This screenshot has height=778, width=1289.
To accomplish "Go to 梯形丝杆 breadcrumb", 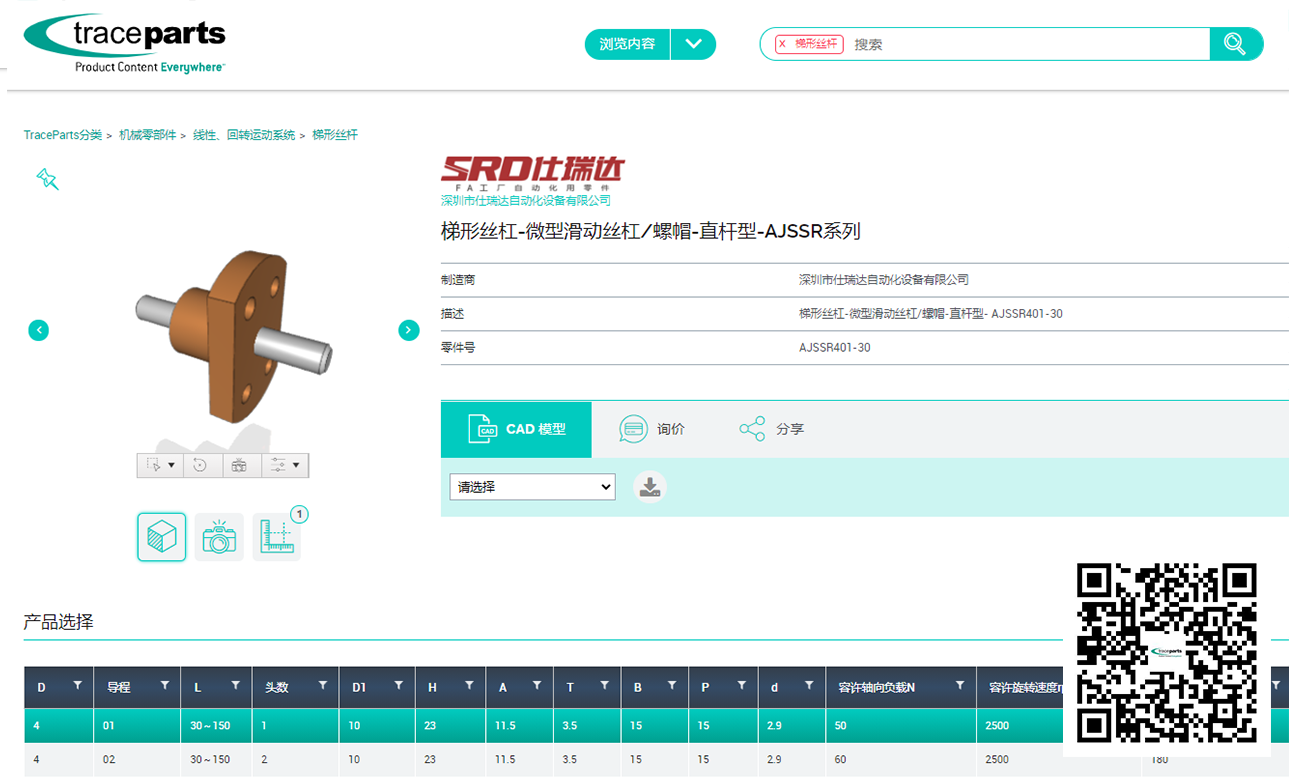I will [335, 135].
